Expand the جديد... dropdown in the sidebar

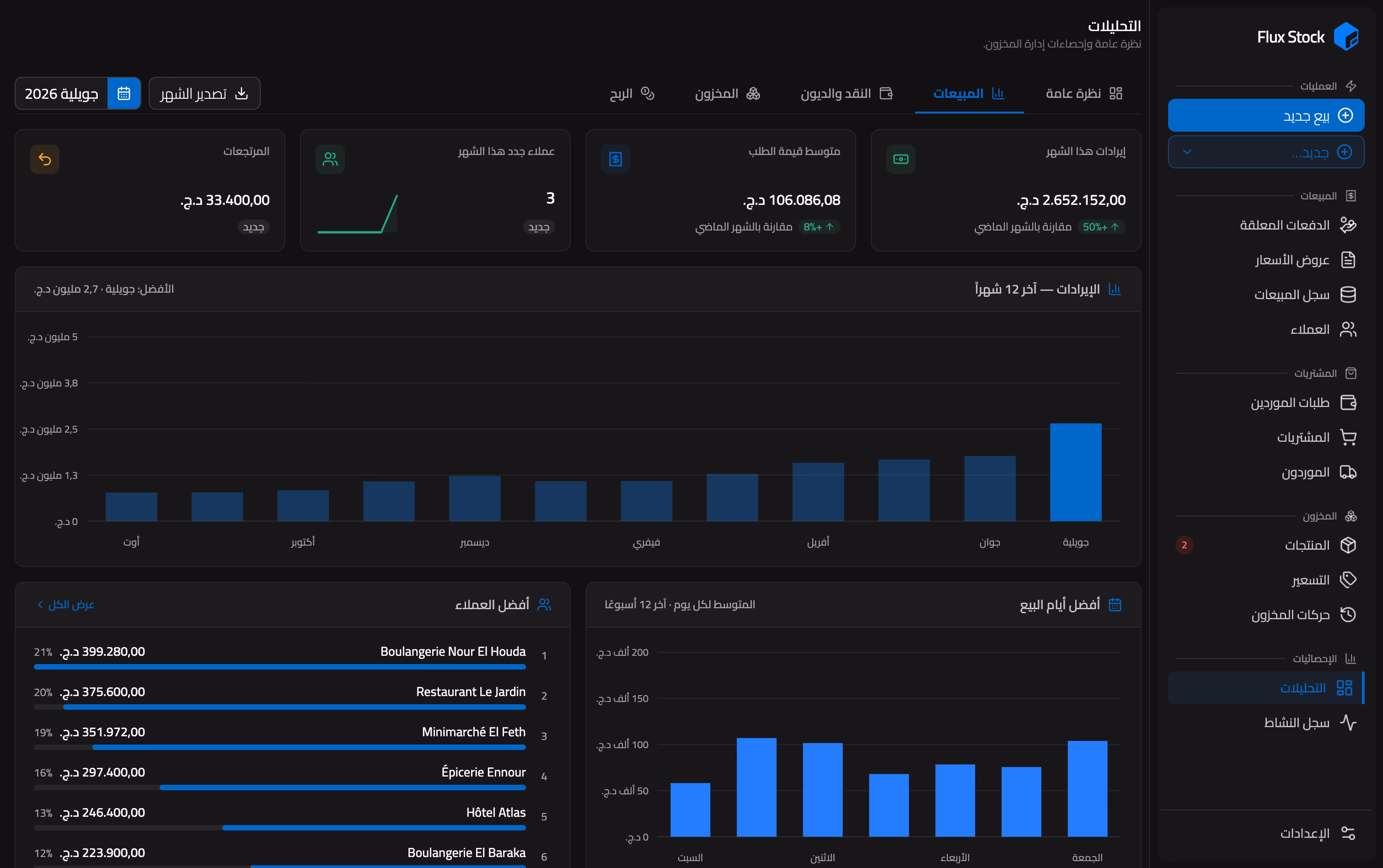click(x=1266, y=152)
